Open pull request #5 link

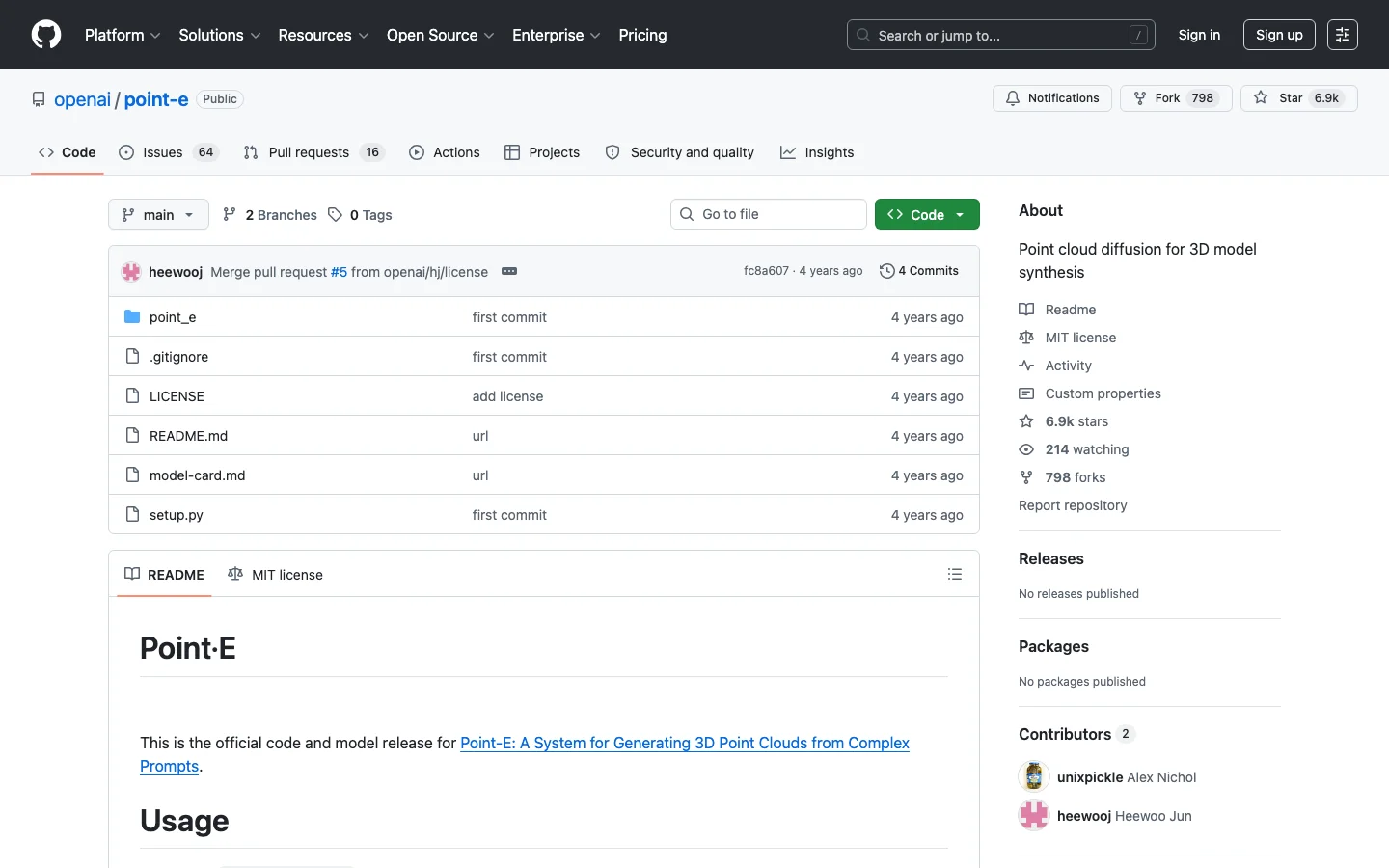[339, 272]
